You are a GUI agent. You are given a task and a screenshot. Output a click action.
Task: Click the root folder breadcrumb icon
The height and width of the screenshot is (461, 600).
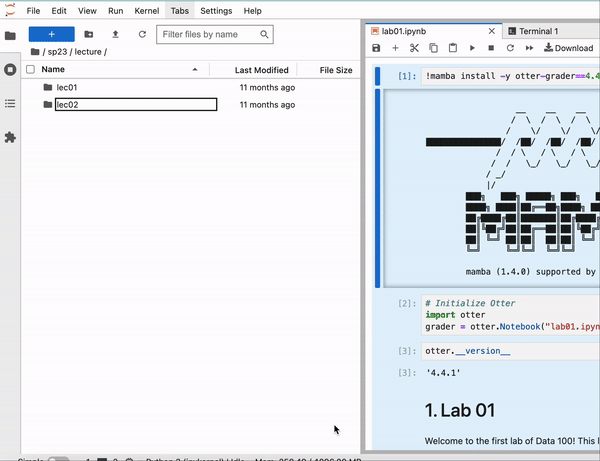35,52
